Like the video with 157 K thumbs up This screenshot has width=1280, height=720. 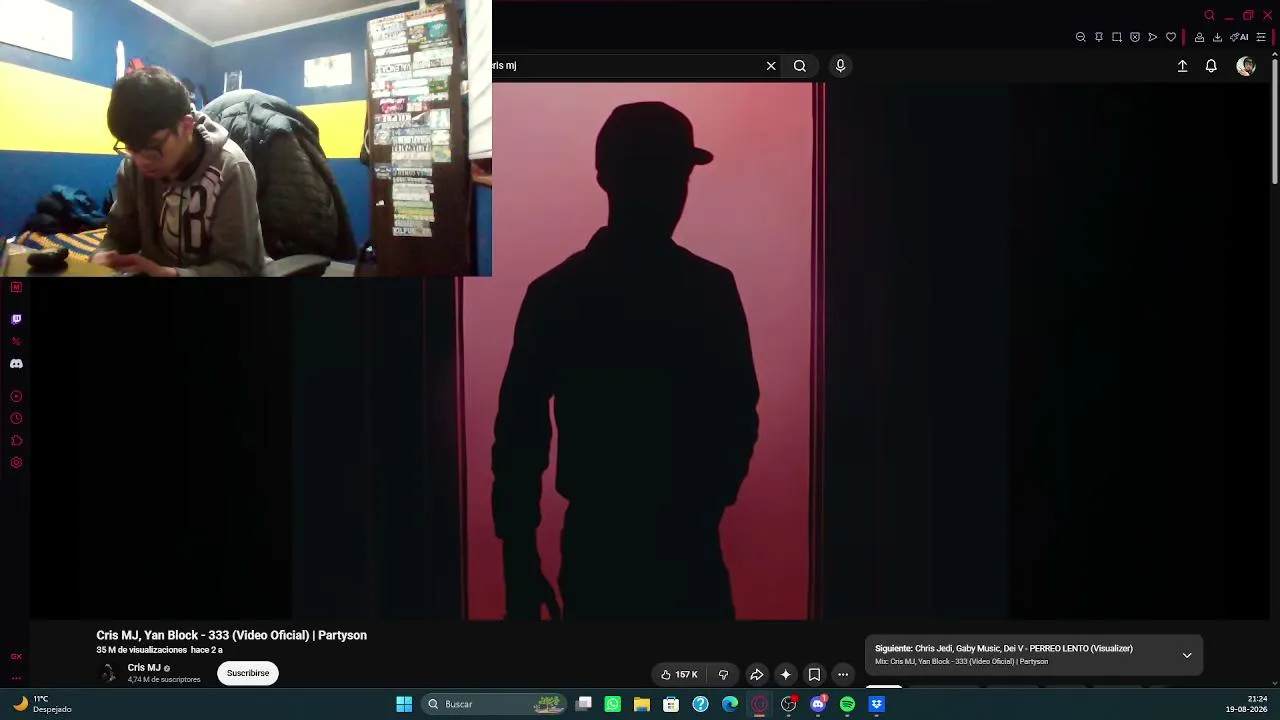(x=679, y=675)
